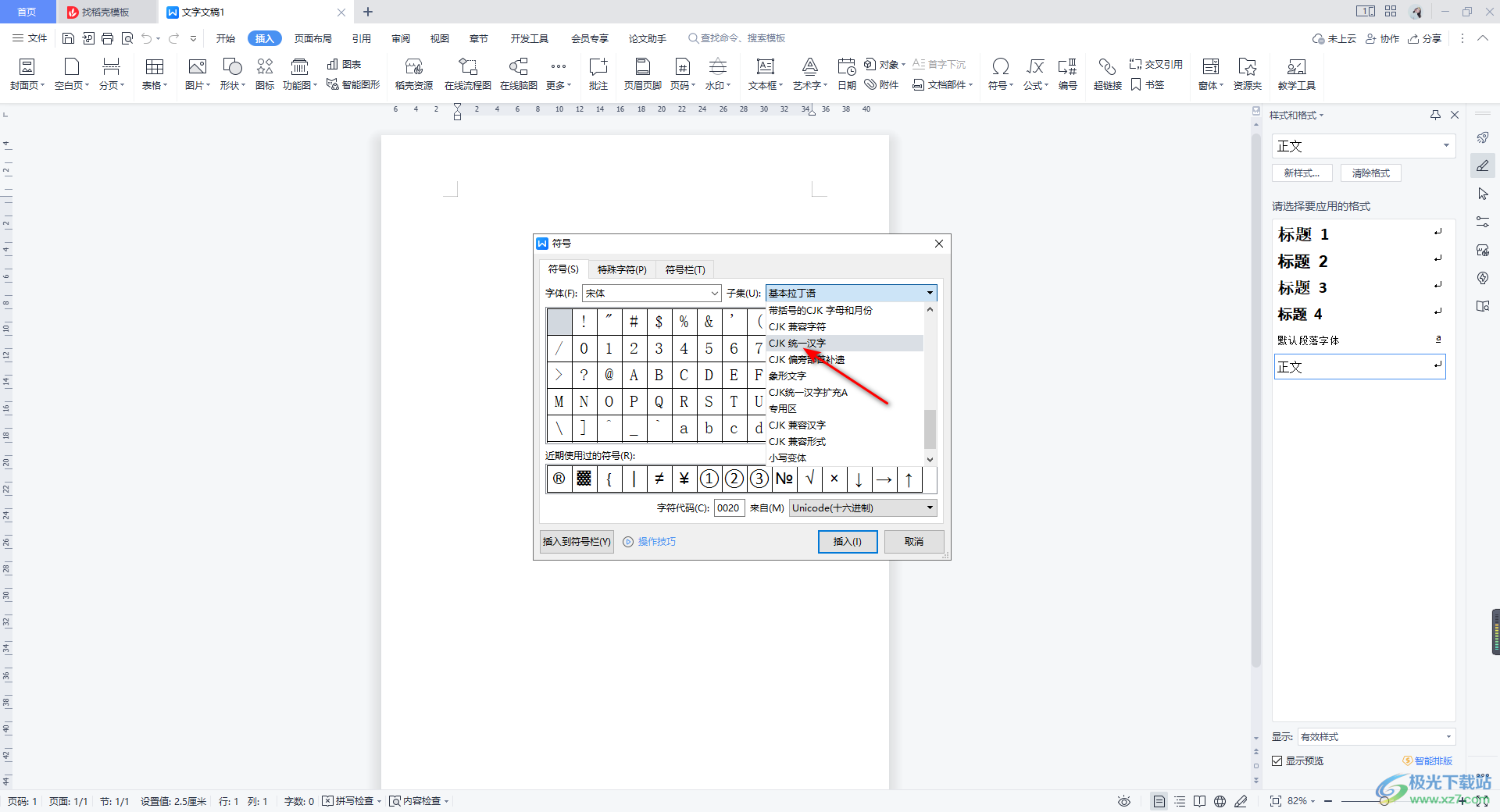
Task: Open the online flowchart tool
Action: tap(468, 74)
